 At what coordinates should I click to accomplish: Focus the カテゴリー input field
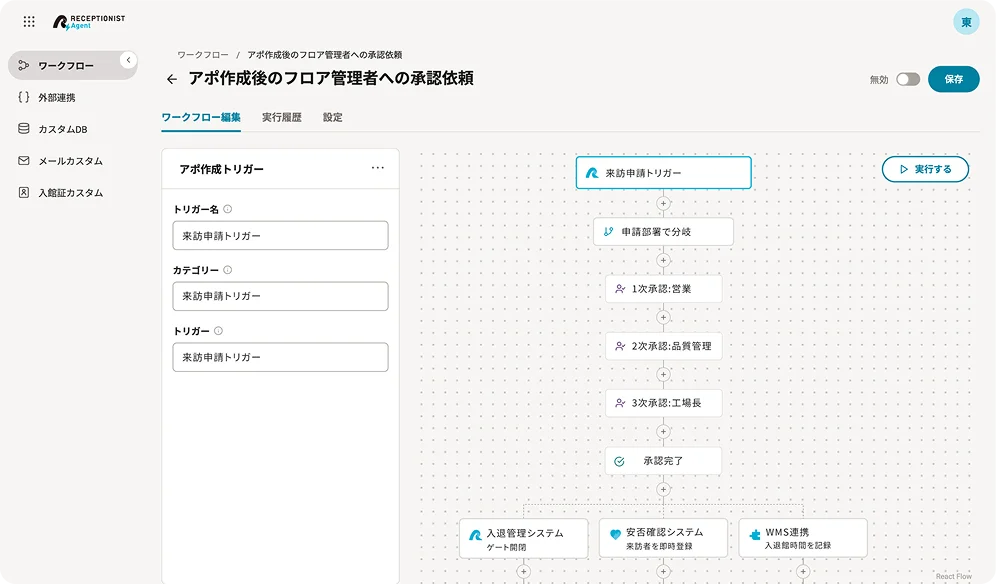280,296
